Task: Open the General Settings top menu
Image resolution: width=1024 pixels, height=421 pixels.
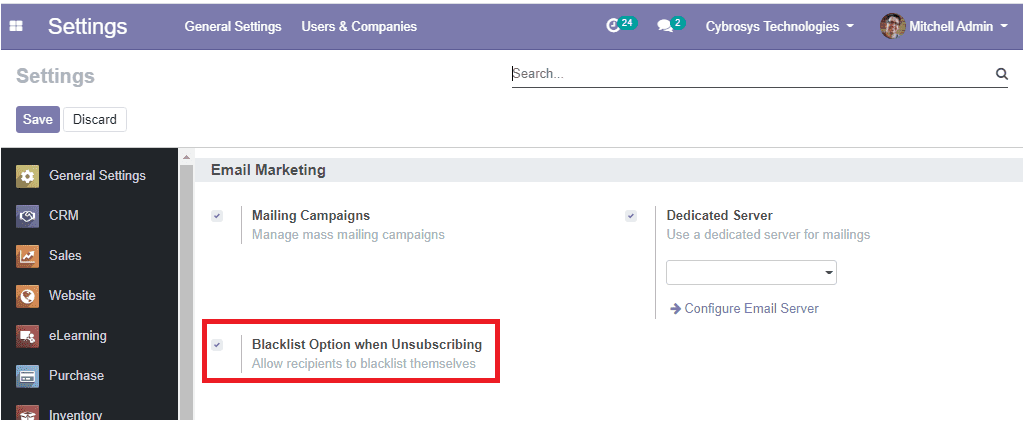Action: pyautogui.click(x=233, y=27)
